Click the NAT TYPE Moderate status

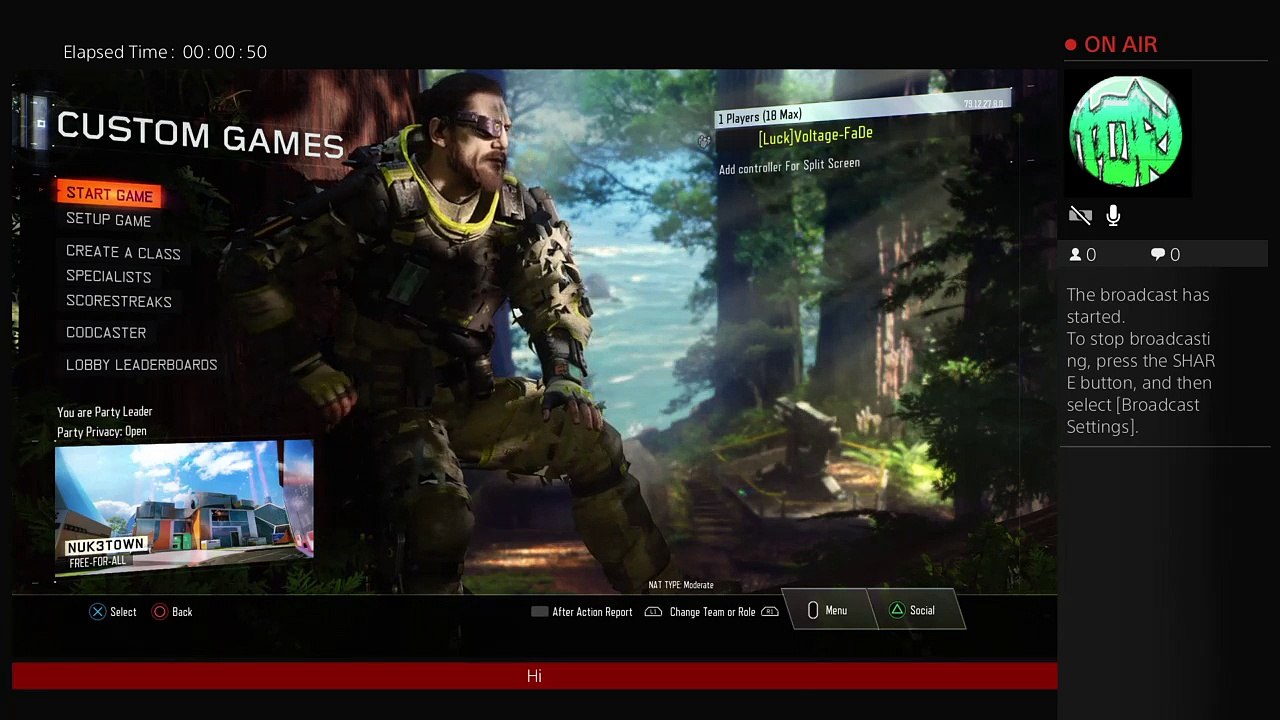pyautogui.click(x=681, y=585)
